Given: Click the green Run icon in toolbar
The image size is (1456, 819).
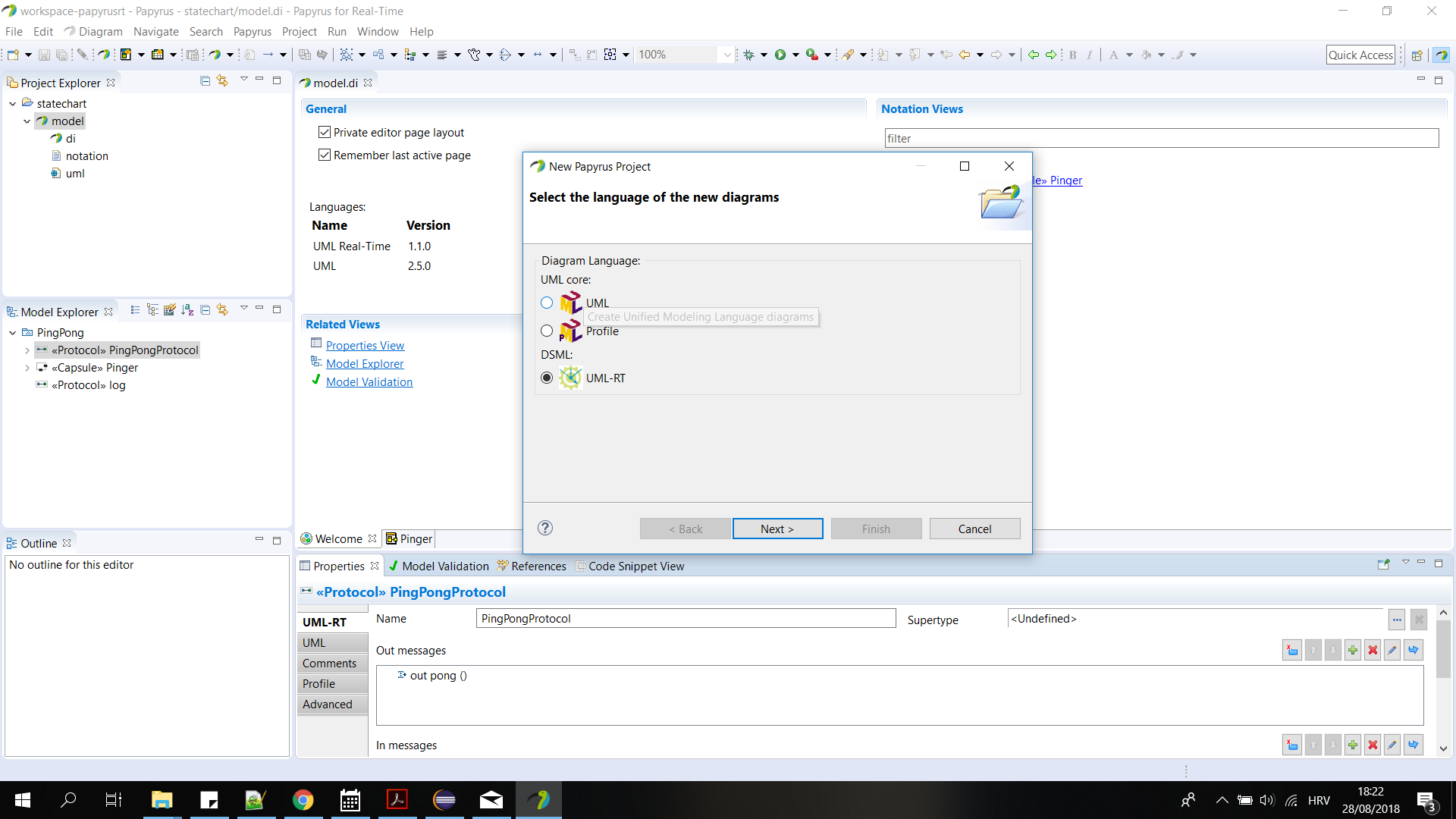Looking at the screenshot, I should [x=780, y=55].
